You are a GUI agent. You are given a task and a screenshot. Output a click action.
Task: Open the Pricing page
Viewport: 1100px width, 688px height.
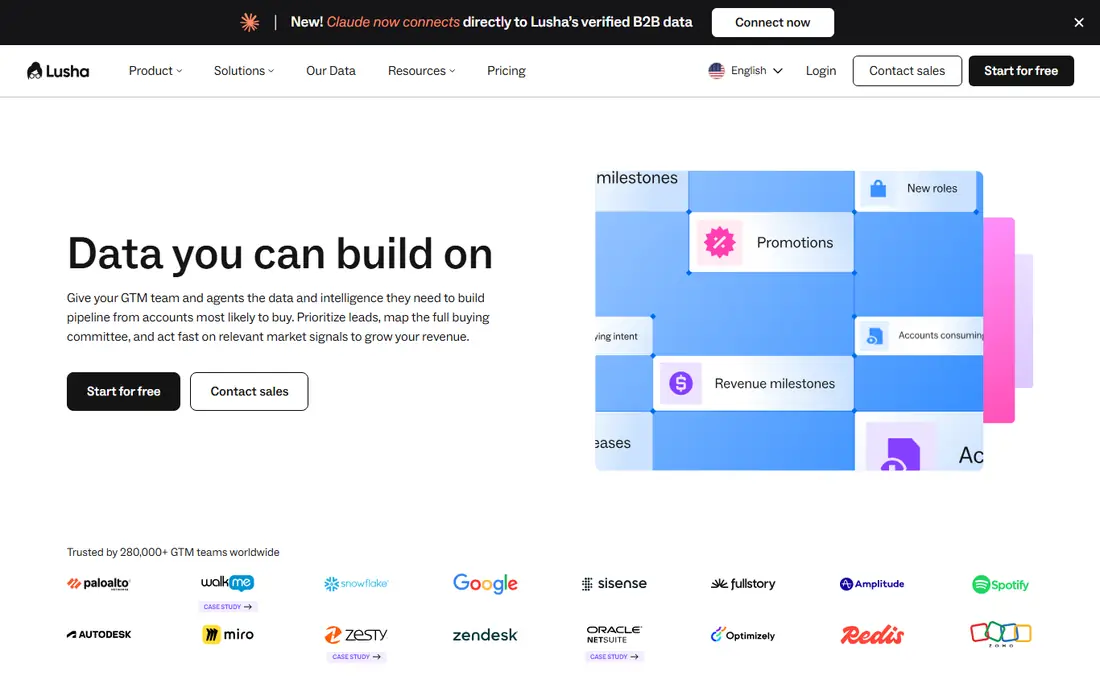click(x=507, y=71)
